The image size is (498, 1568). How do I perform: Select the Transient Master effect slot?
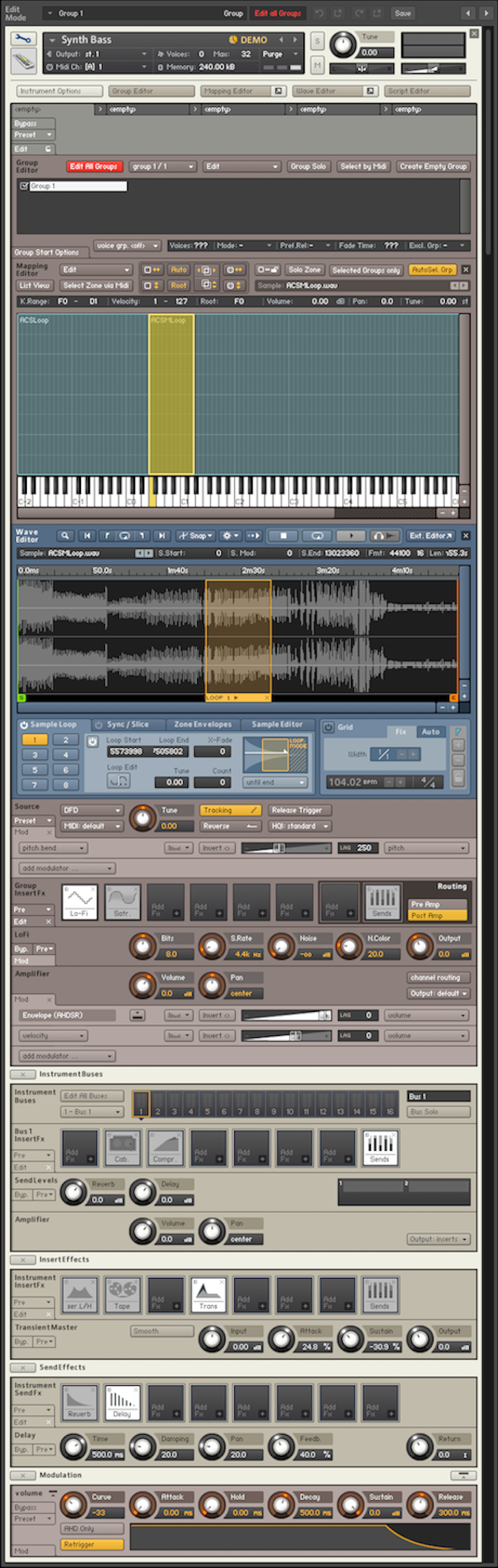pyautogui.click(x=208, y=1294)
